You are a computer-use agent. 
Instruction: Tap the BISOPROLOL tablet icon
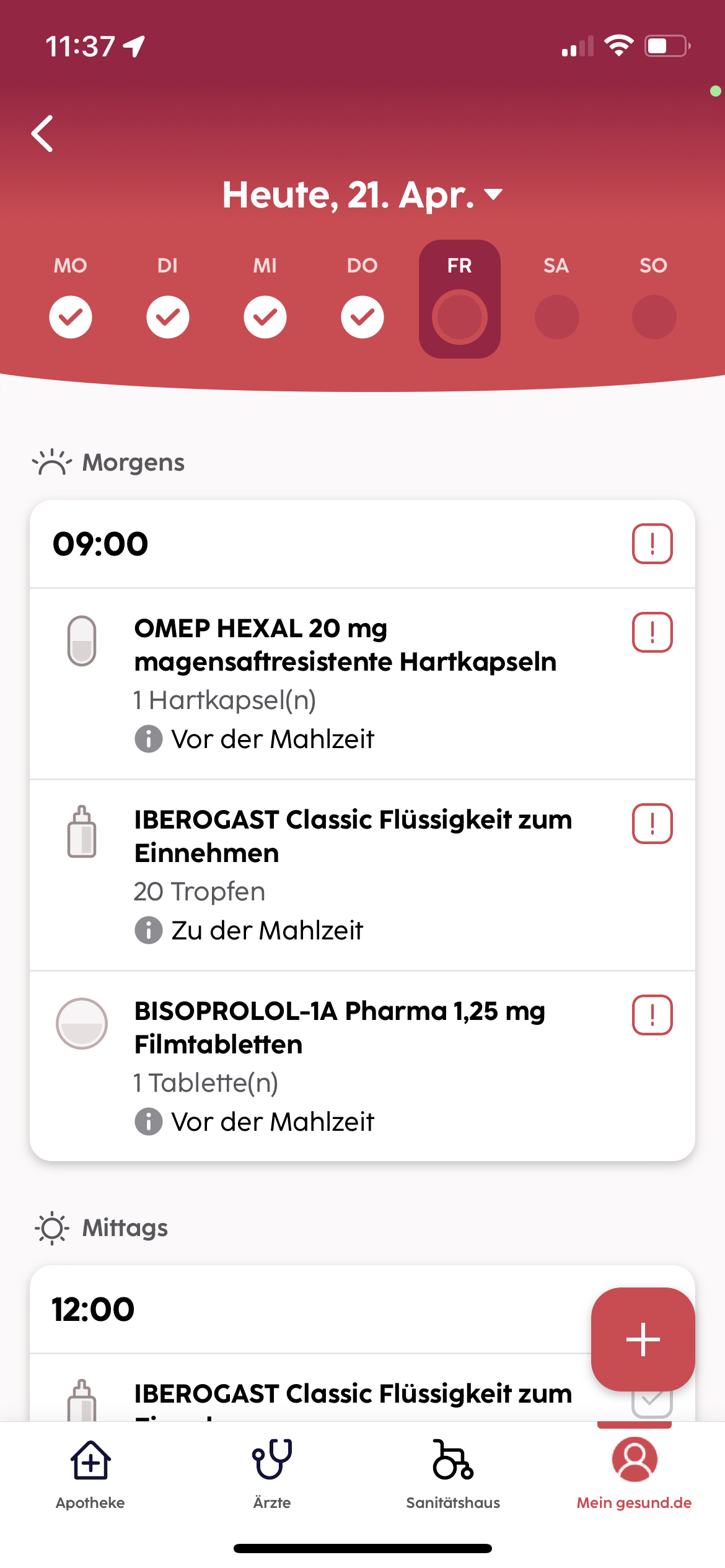pyautogui.click(x=82, y=1023)
